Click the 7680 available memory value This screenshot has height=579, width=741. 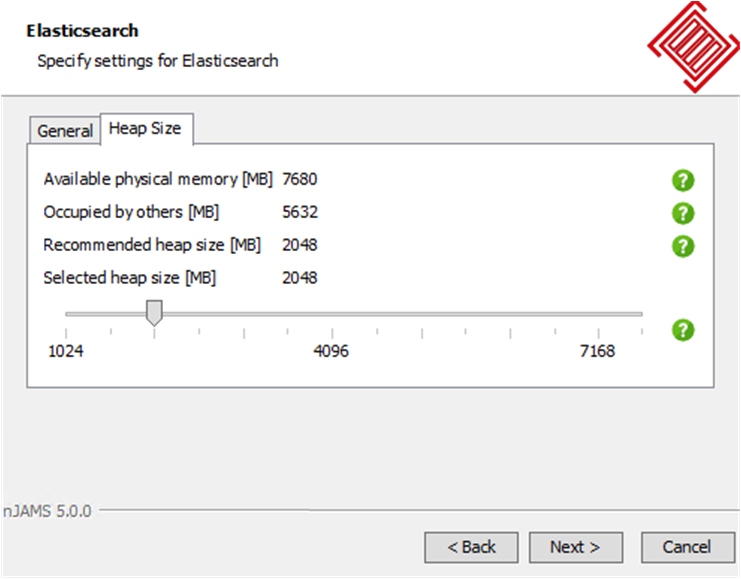(x=300, y=179)
